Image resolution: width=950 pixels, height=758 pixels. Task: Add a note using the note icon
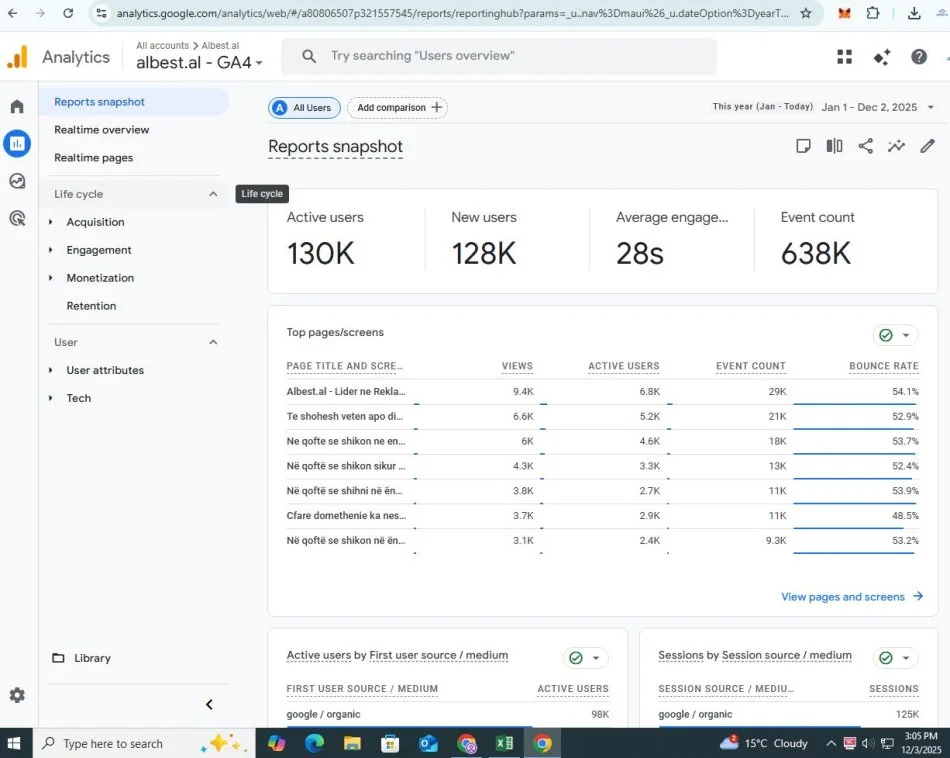pos(803,146)
